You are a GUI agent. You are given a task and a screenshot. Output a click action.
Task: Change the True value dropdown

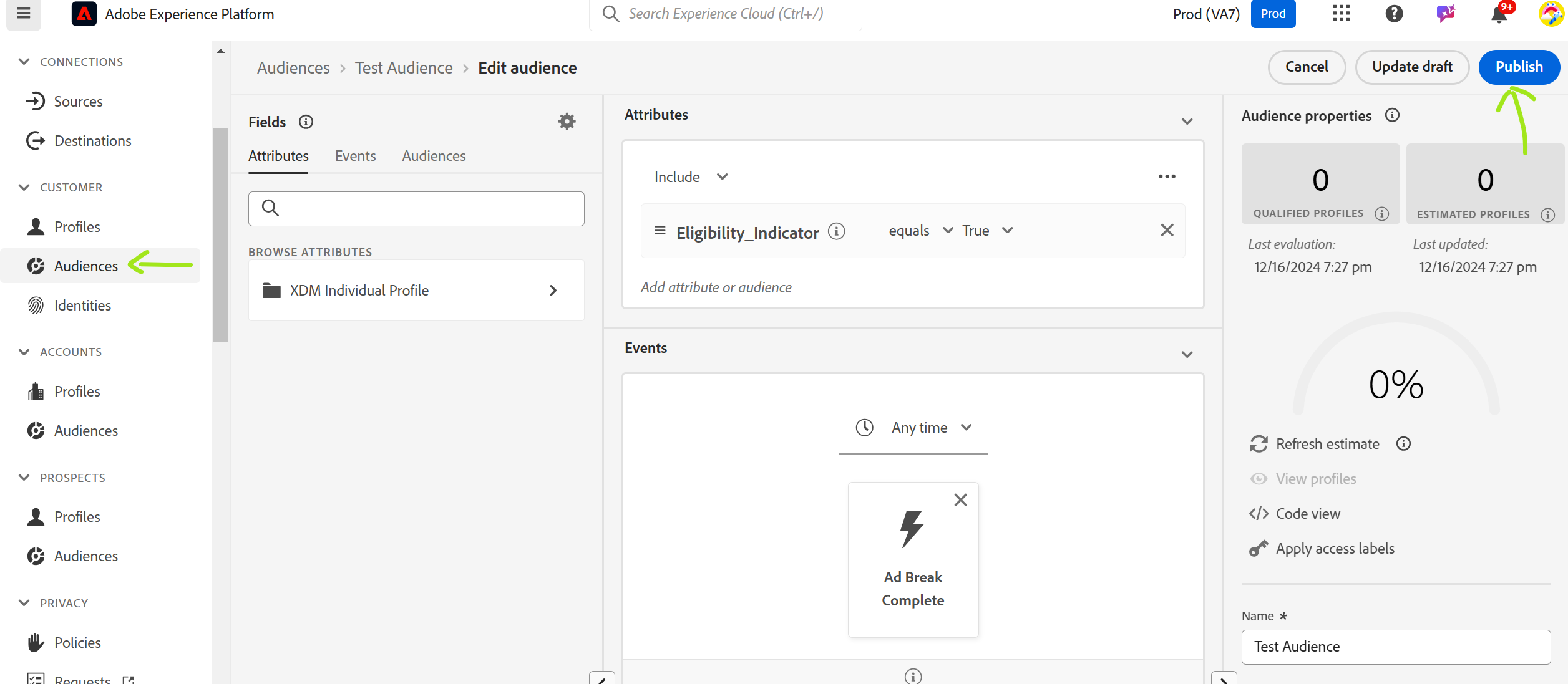1007,230
